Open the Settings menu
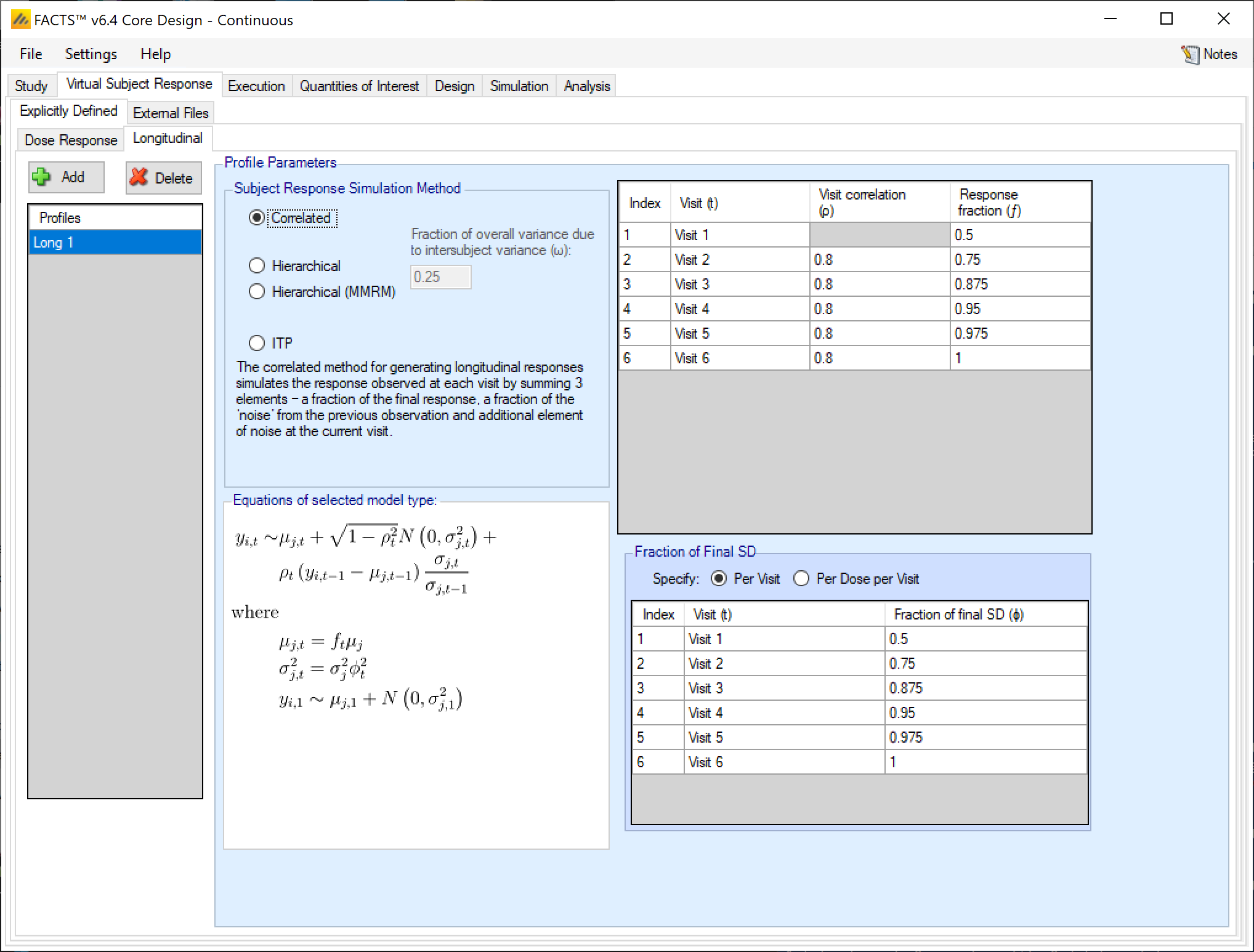The image size is (1254, 952). click(91, 54)
